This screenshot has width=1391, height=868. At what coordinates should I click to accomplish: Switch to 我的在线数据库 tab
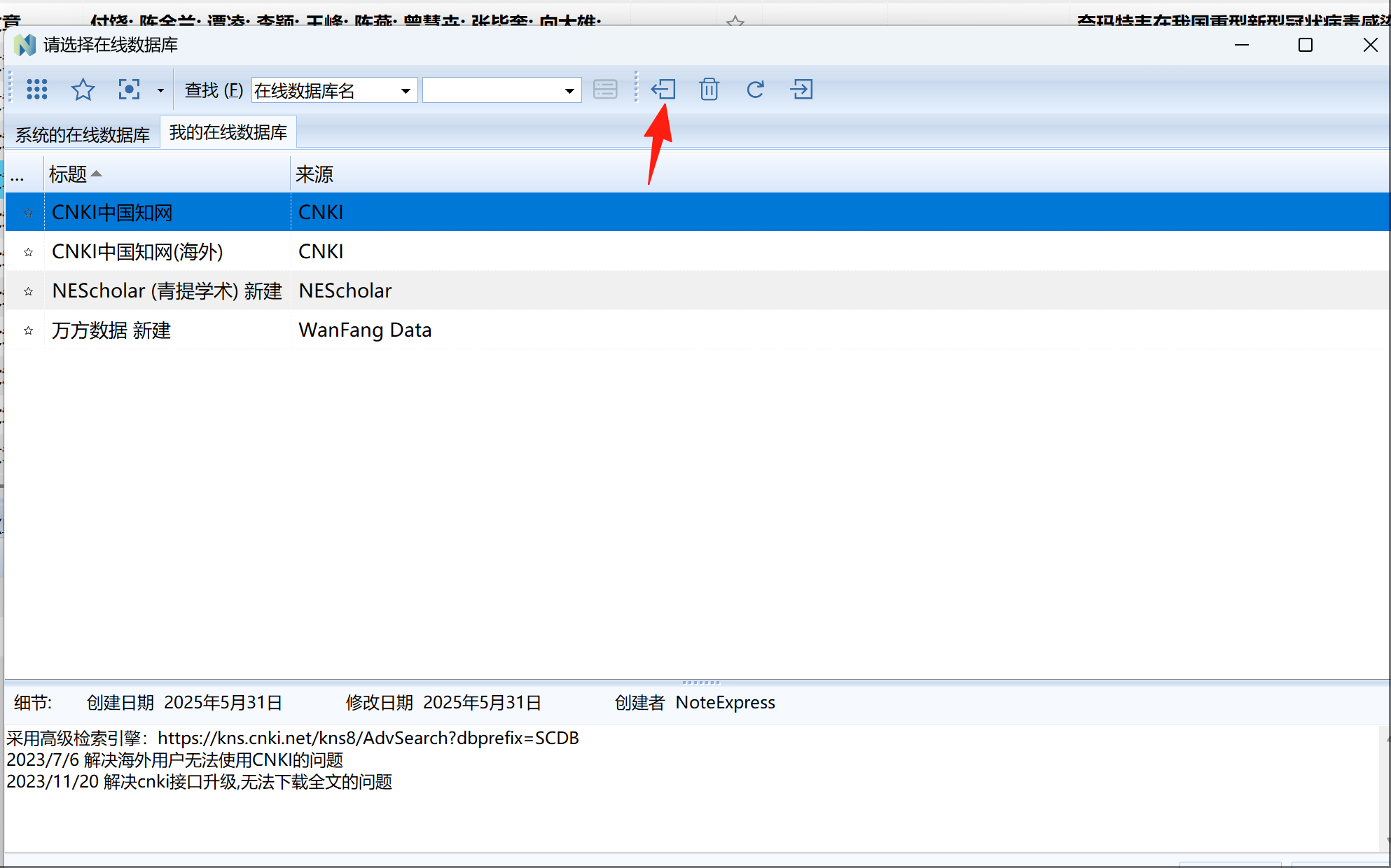228,132
